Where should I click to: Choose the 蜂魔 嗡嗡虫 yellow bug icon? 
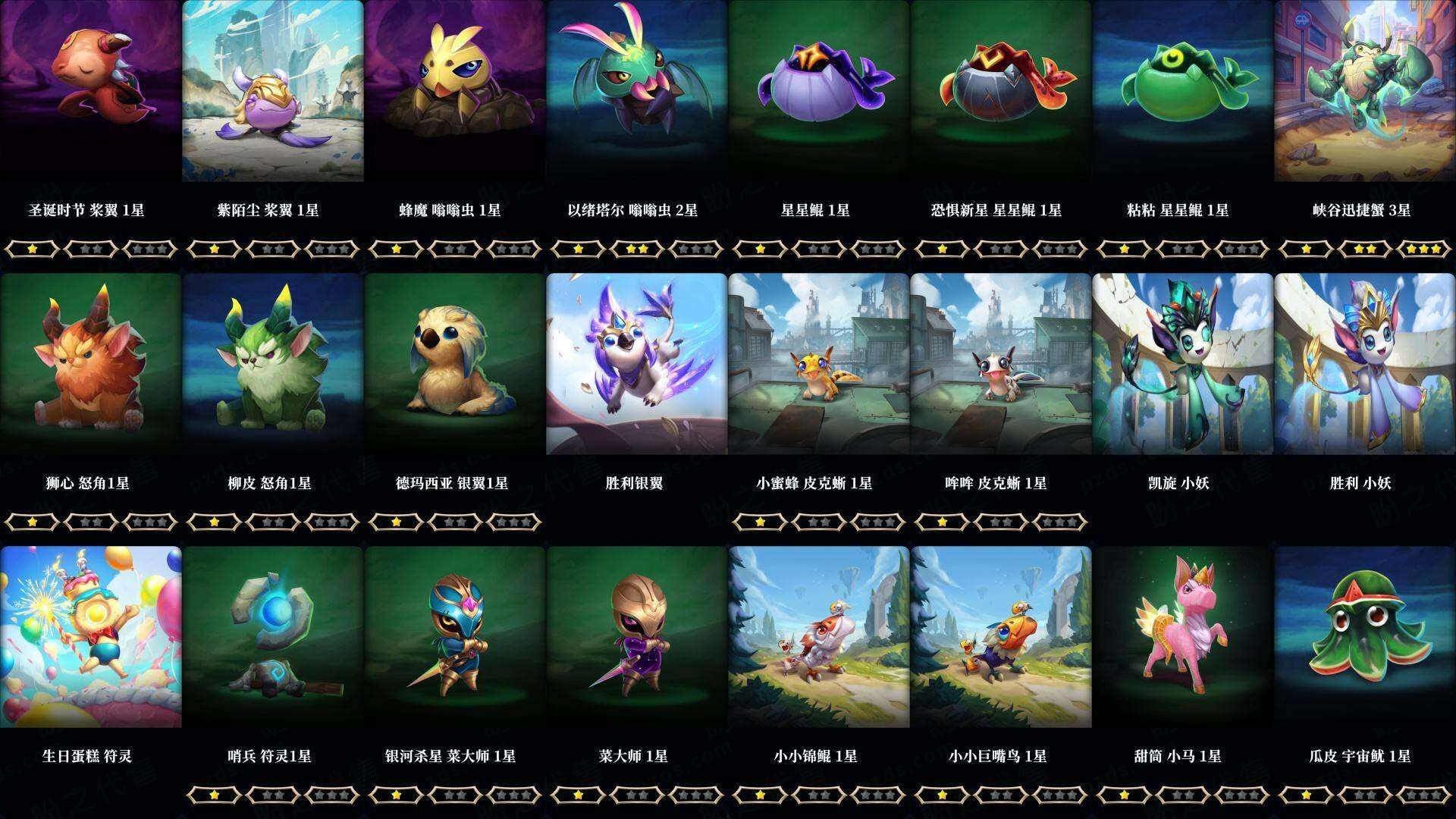point(455,91)
